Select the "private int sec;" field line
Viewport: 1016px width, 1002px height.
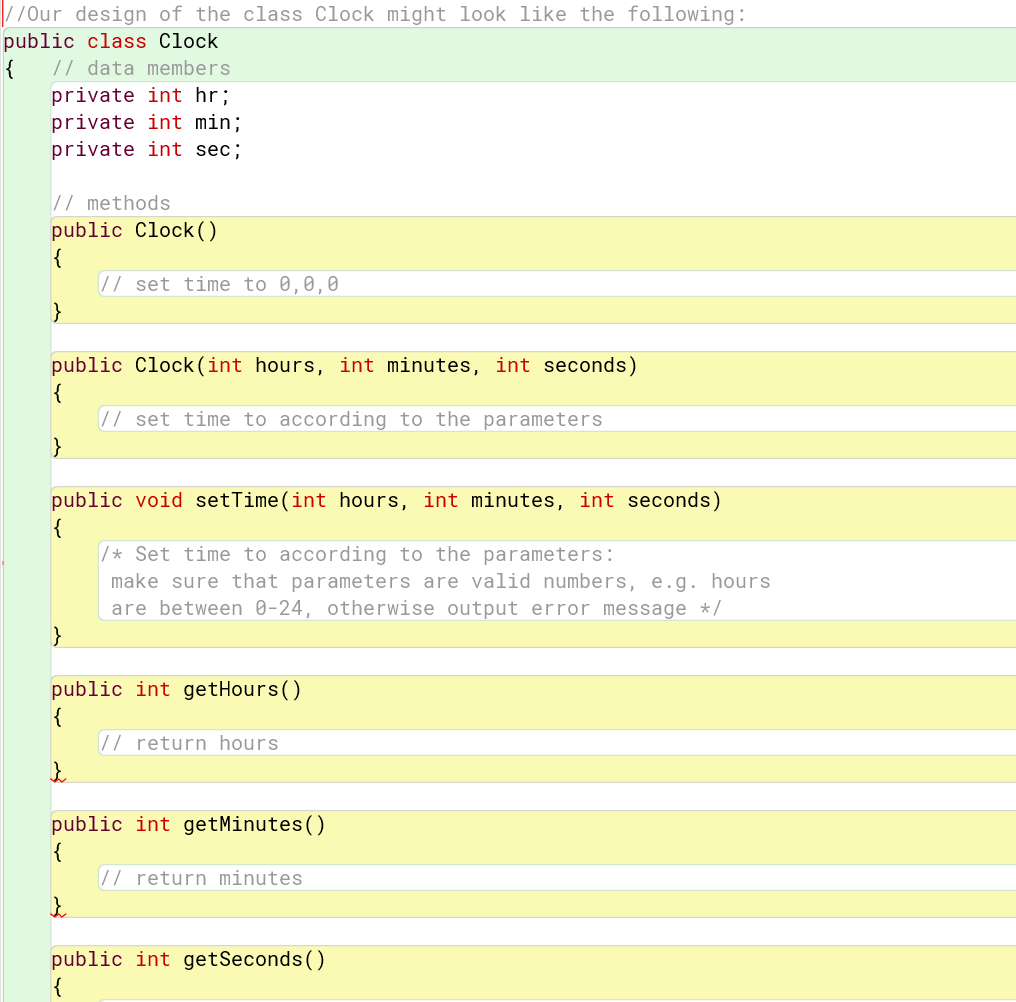pos(144,149)
